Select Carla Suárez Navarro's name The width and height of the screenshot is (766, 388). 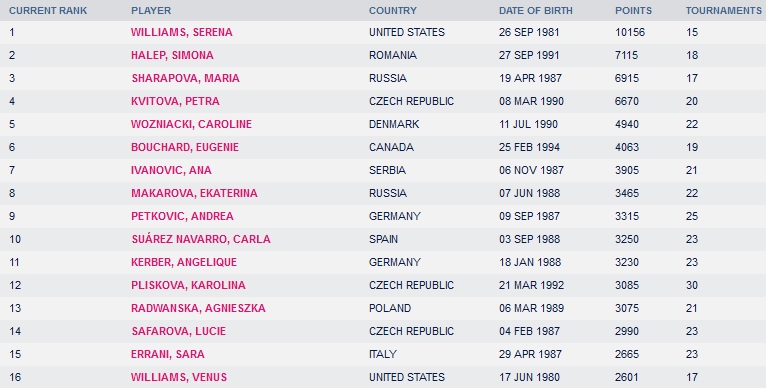tap(201, 239)
